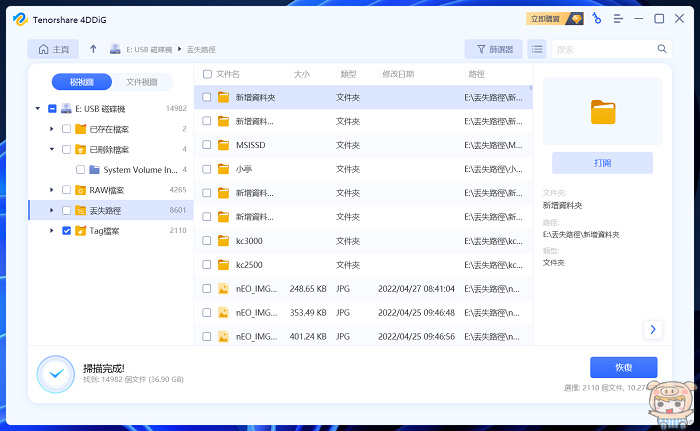Screen dimensions: 700x431
Task: Click the MSISSD folder icon
Action: 223,145
